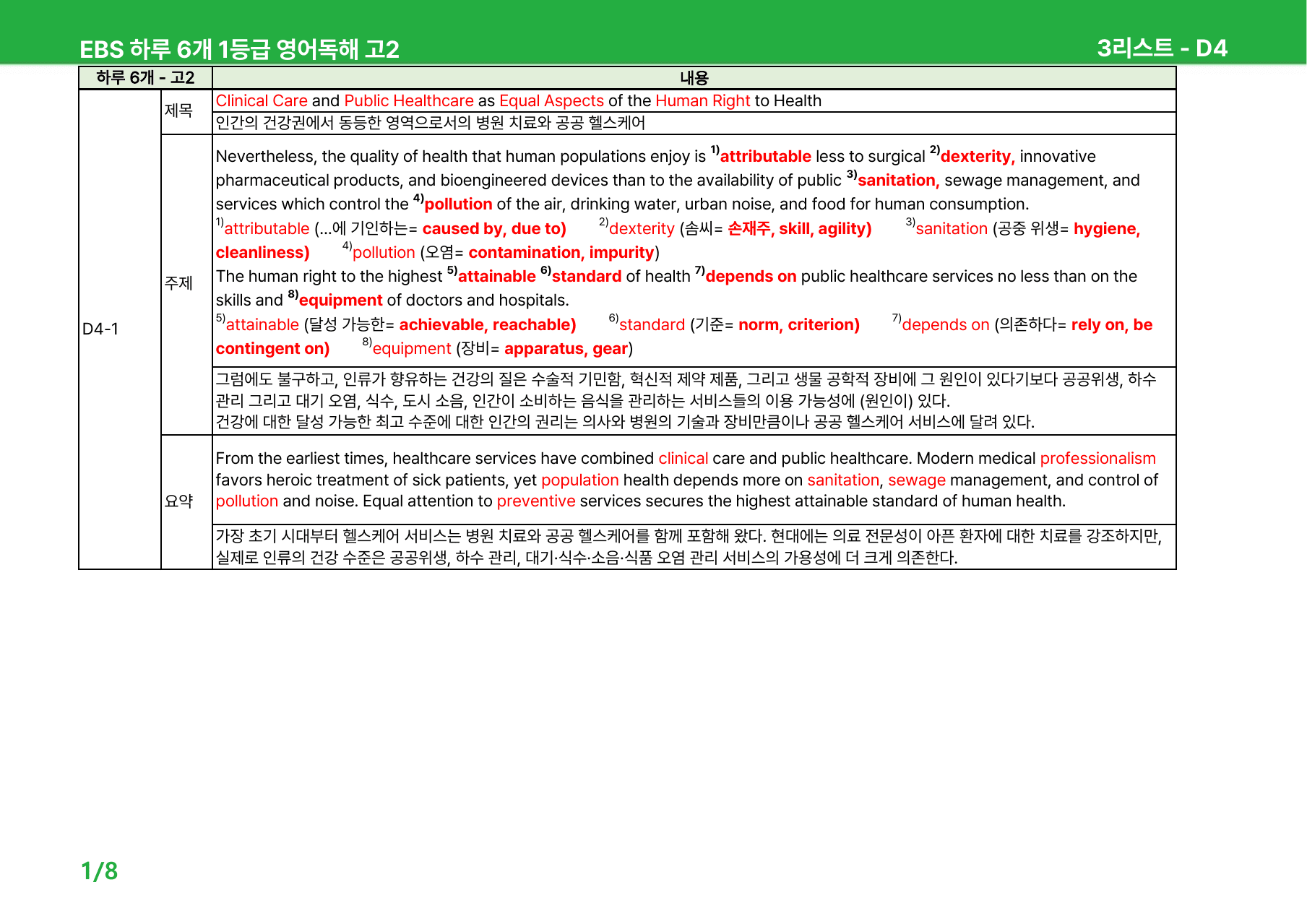
Task: Click the bold red phrase 'depends on' in the passage
Action: (x=751, y=276)
